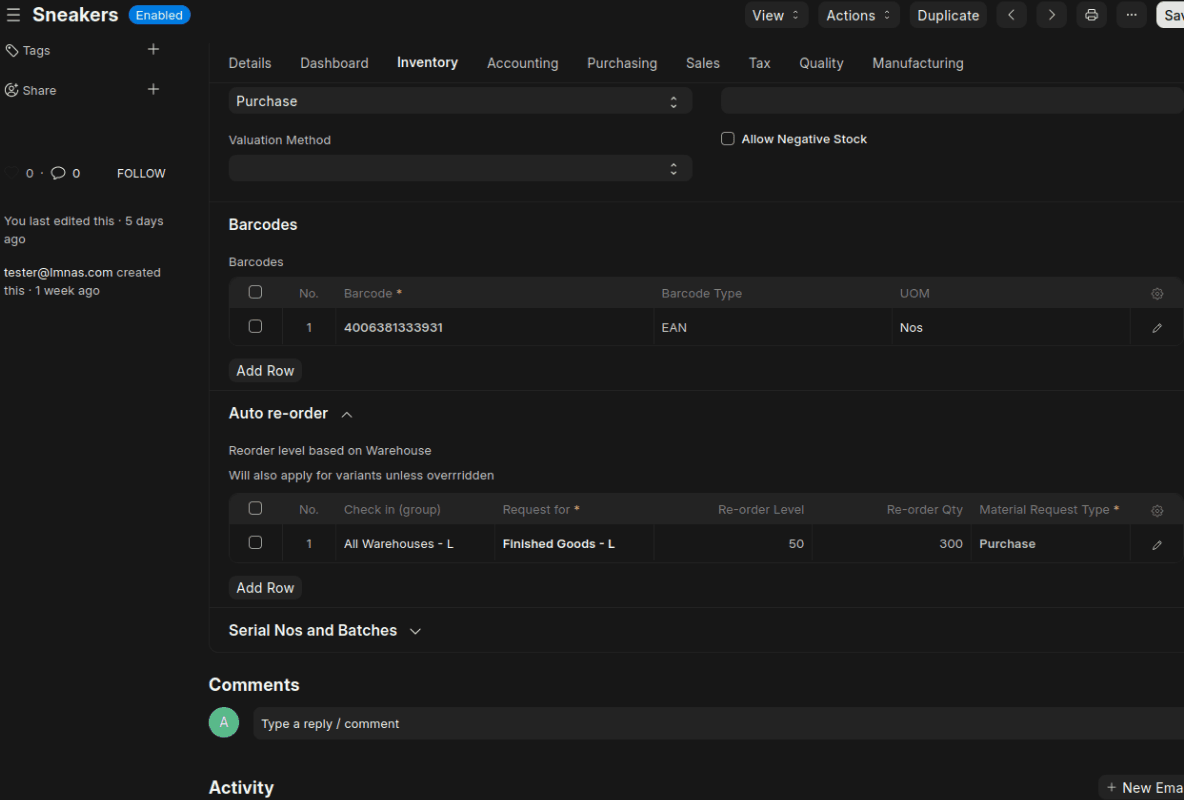Screen dimensions: 1184x800
Task: Enable Allow Negative Stock
Action: [728, 138]
